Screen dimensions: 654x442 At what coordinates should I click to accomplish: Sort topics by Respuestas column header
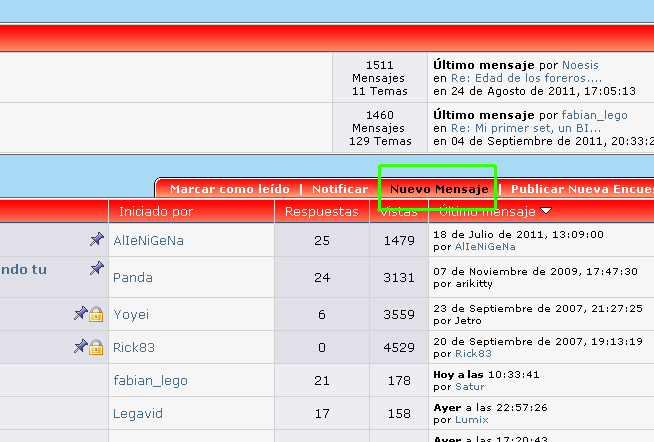322,211
